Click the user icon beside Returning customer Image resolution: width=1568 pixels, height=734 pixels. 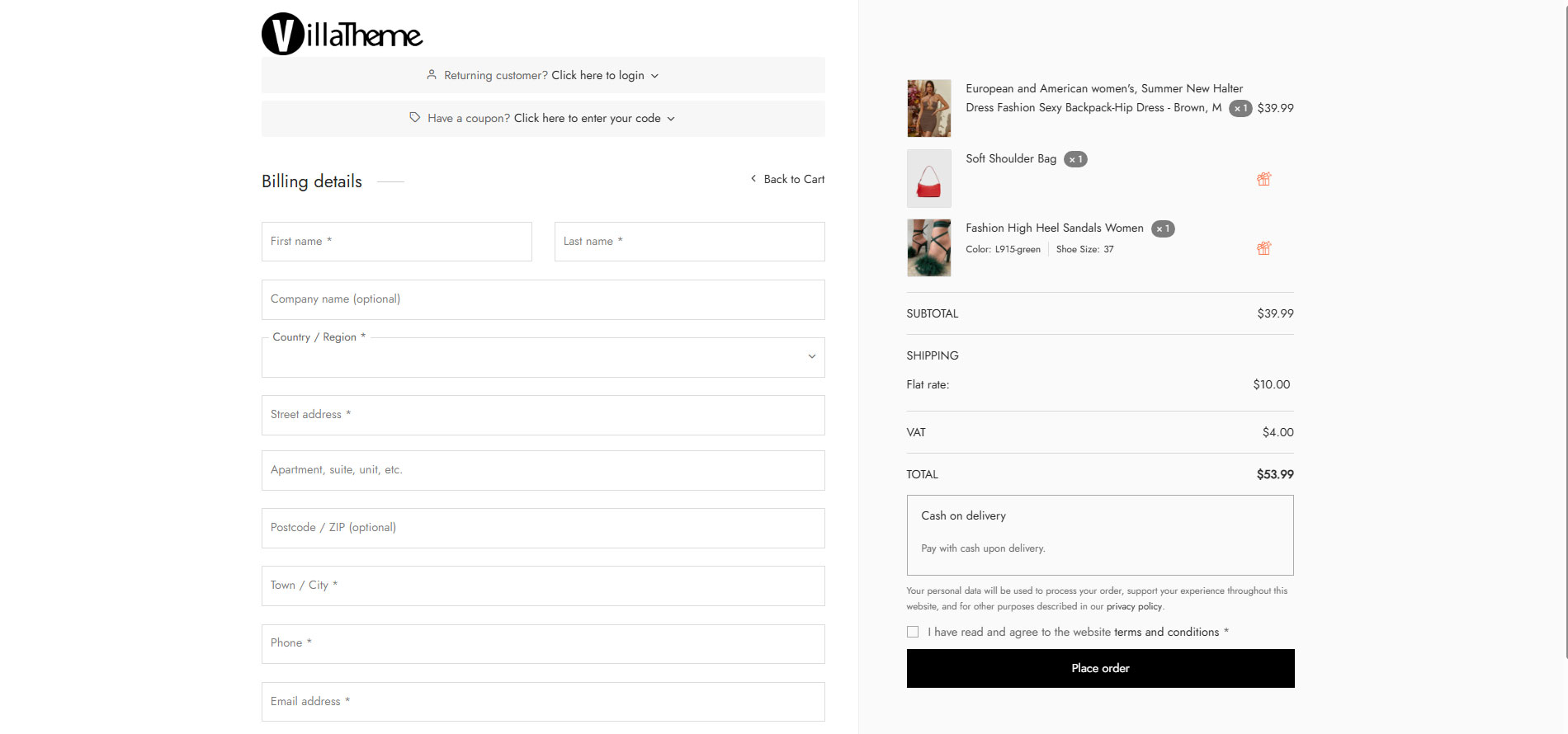point(431,74)
